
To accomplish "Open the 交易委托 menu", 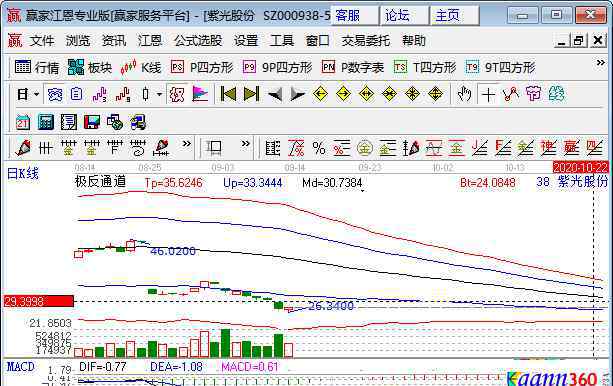I will coord(366,41).
